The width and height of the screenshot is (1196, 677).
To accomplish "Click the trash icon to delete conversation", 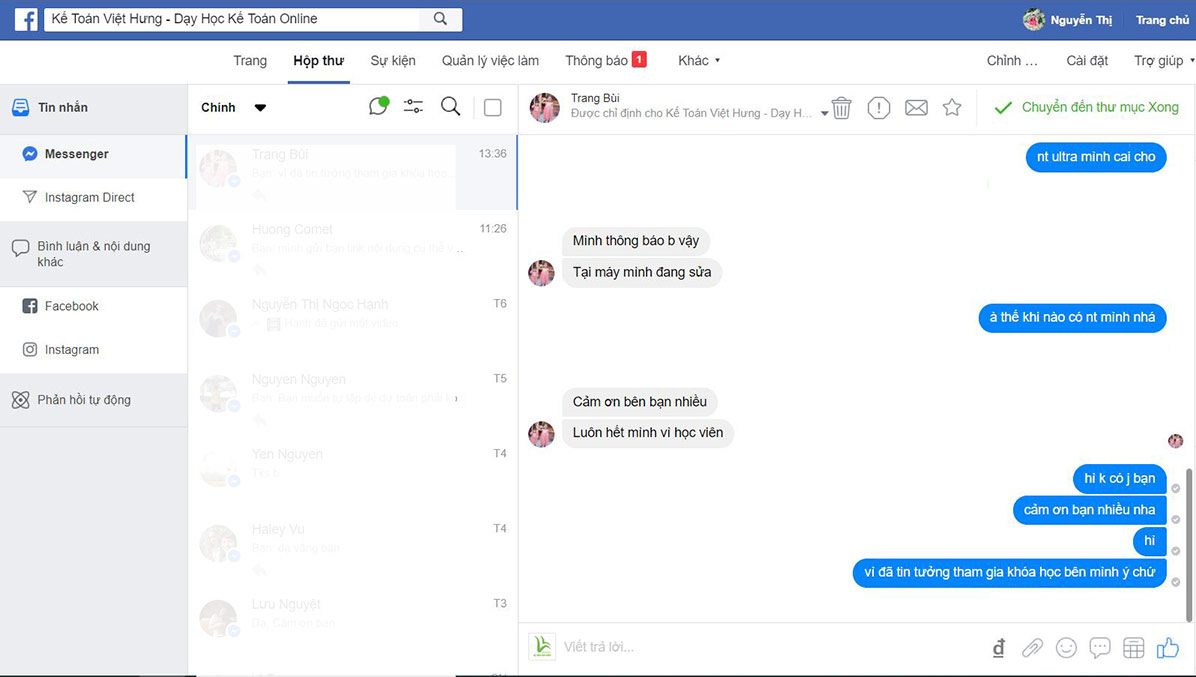I will (841, 108).
